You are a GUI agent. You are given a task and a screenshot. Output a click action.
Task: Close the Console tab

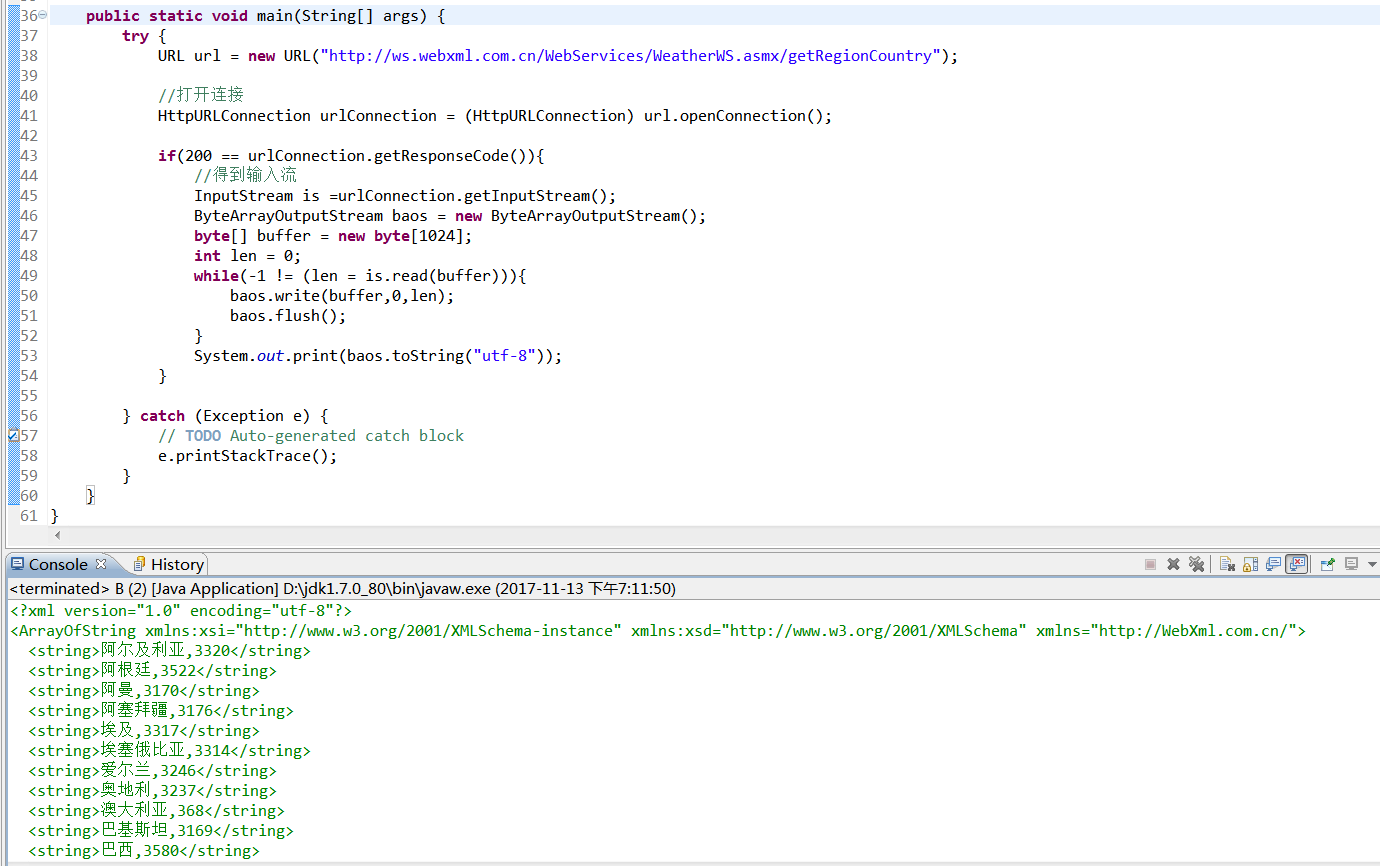[x=100, y=564]
